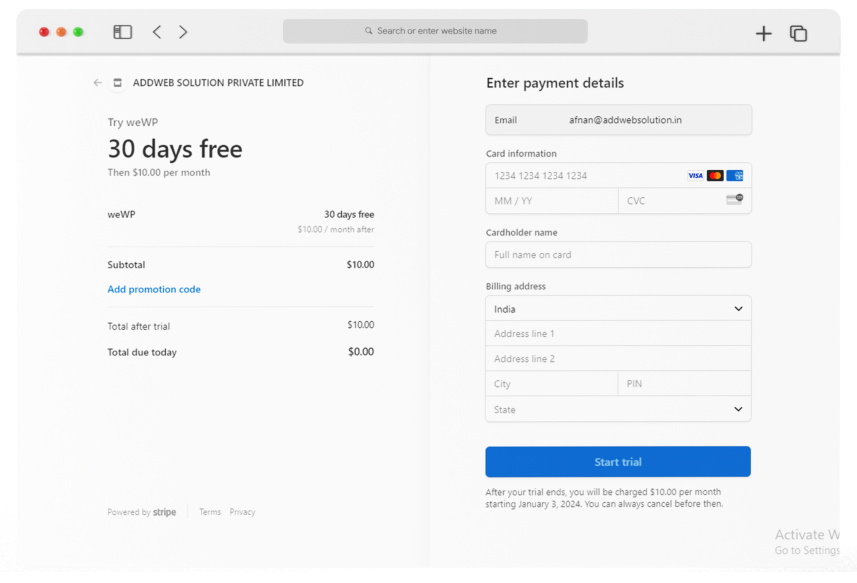Image resolution: width=857 pixels, height=583 pixels.
Task: Click the American Express card logo
Action: tap(735, 176)
